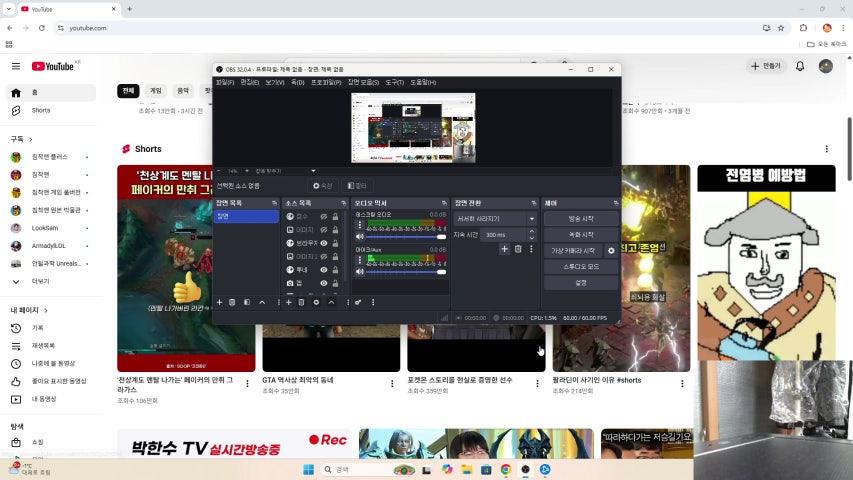Open the scene transition type dropdown
The height and width of the screenshot is (480, 853).
point(495,218)
